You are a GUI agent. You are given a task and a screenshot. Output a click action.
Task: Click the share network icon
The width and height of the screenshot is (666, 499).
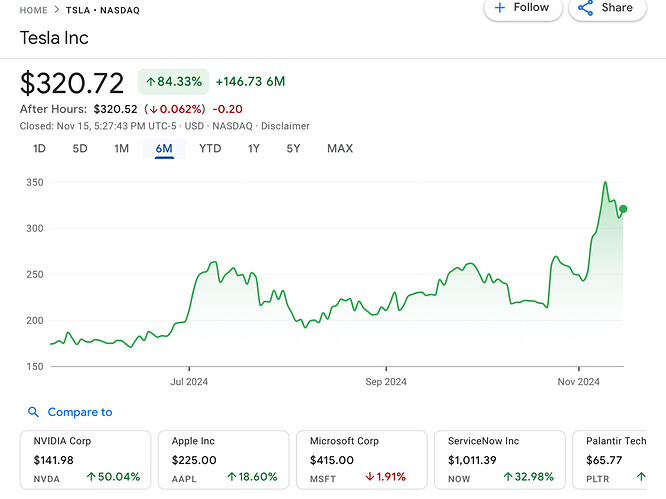pyautogui.click(x=585, y=8)
